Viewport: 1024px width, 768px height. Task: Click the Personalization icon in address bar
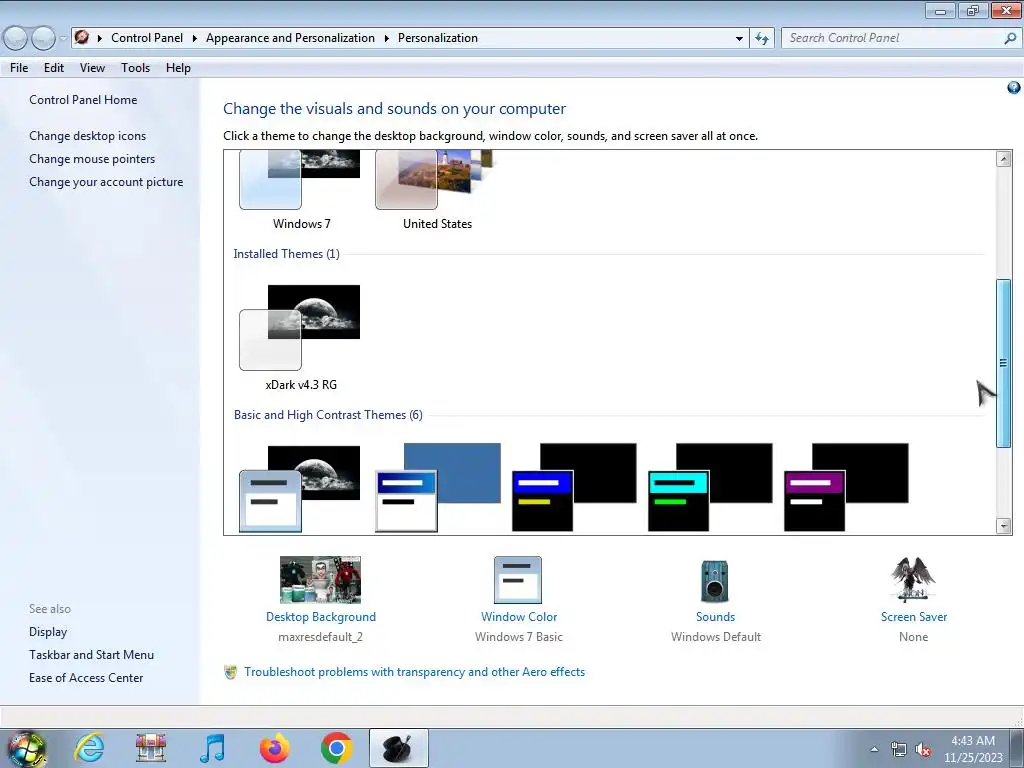(x=82, y=37)
